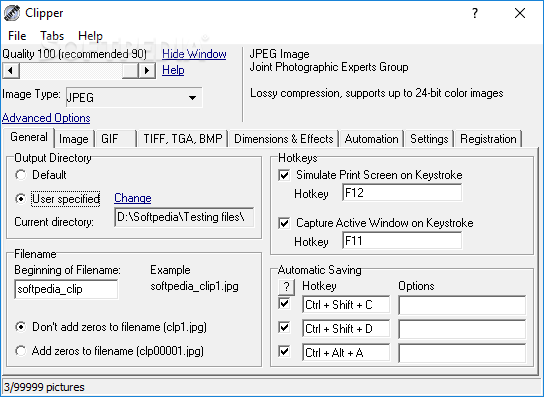Screen dimensions: 544x397
Task: Toggle Capture Active Window on Keystroke checkbox
Action: 284,223
